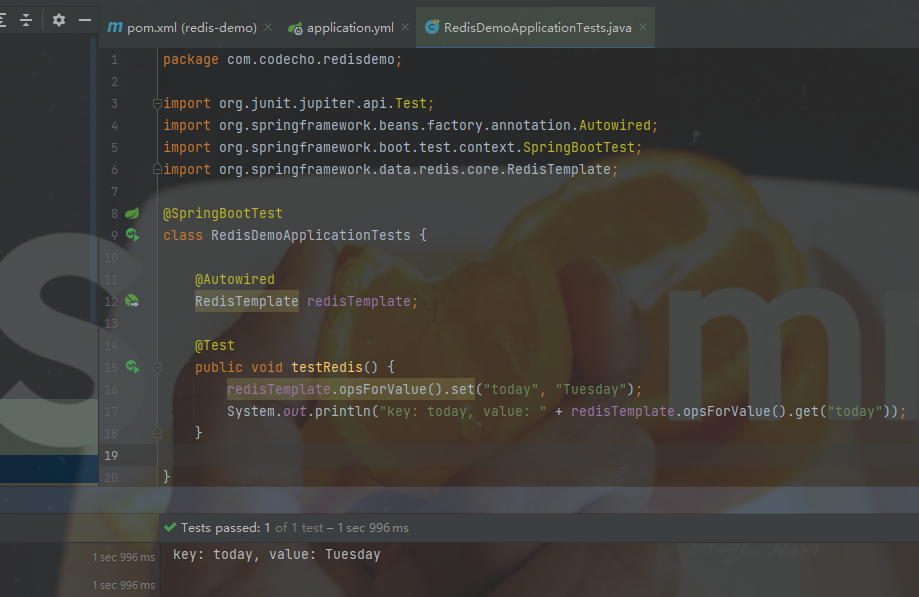Click System.out.println on line 17
The image size is (919, 597).
(299, 411)
